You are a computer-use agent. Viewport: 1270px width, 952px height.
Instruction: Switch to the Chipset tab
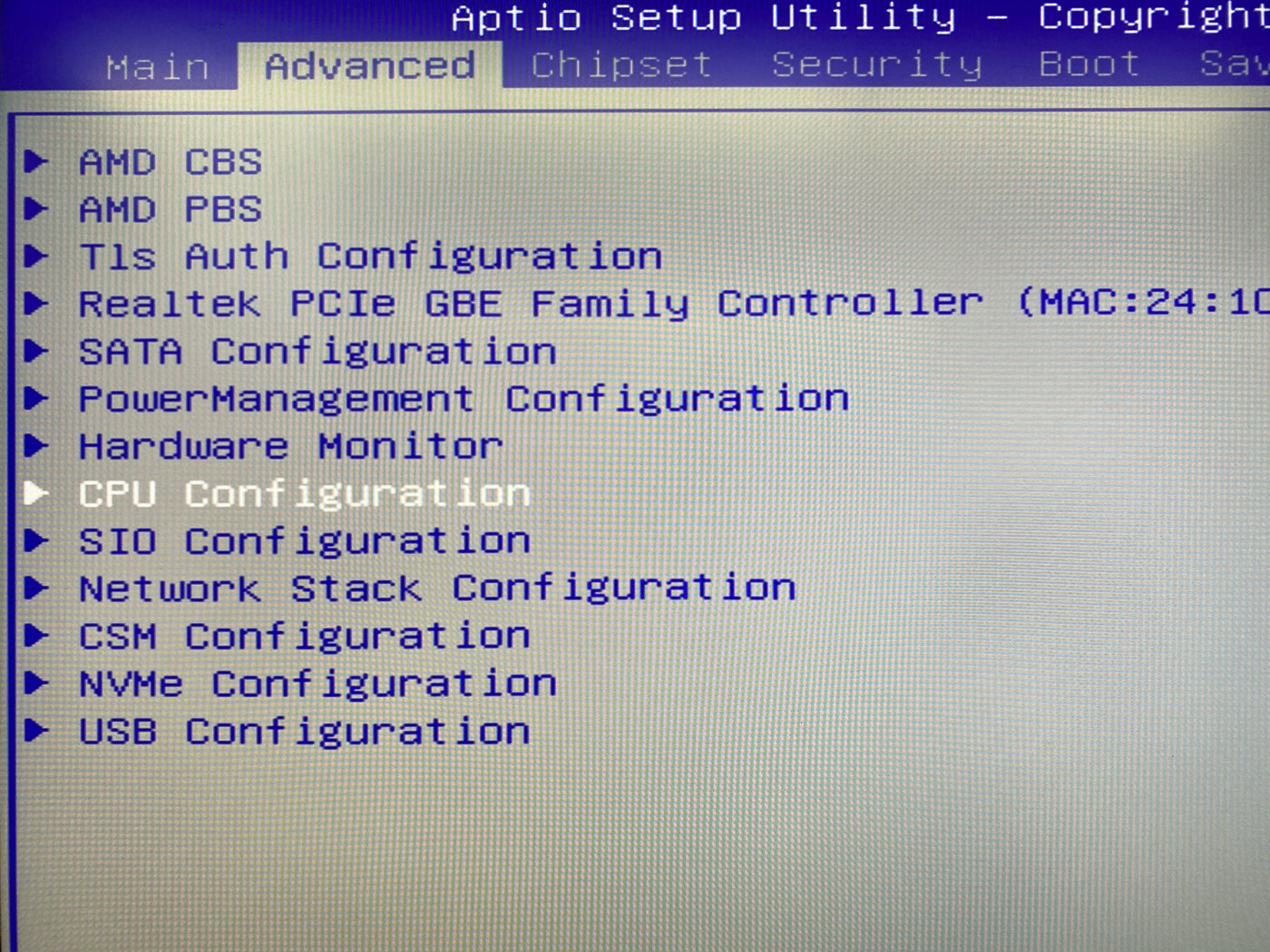(x=620, y=65)
